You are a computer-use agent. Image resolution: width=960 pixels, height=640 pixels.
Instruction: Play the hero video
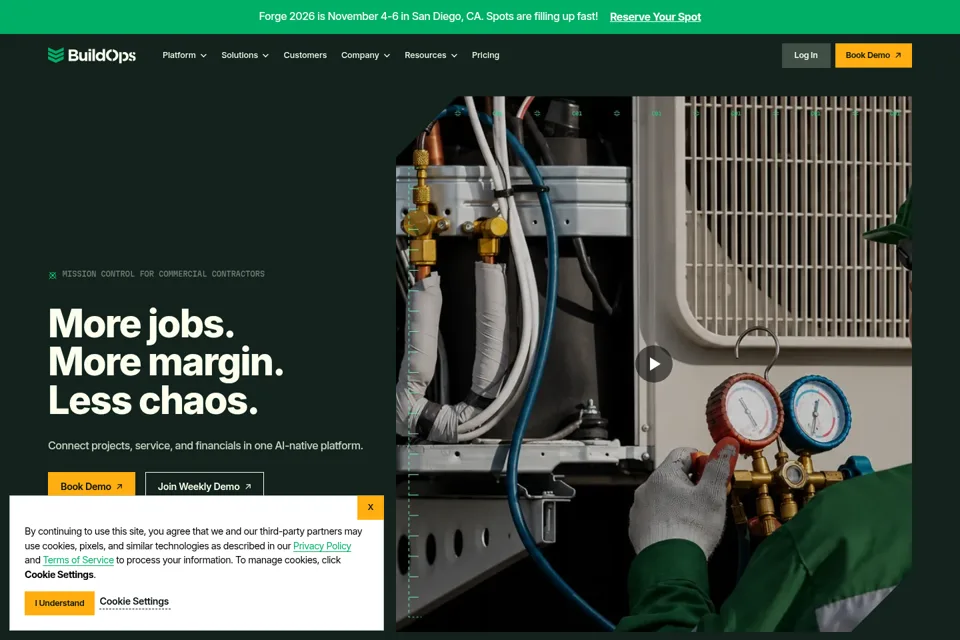point(653,364)
